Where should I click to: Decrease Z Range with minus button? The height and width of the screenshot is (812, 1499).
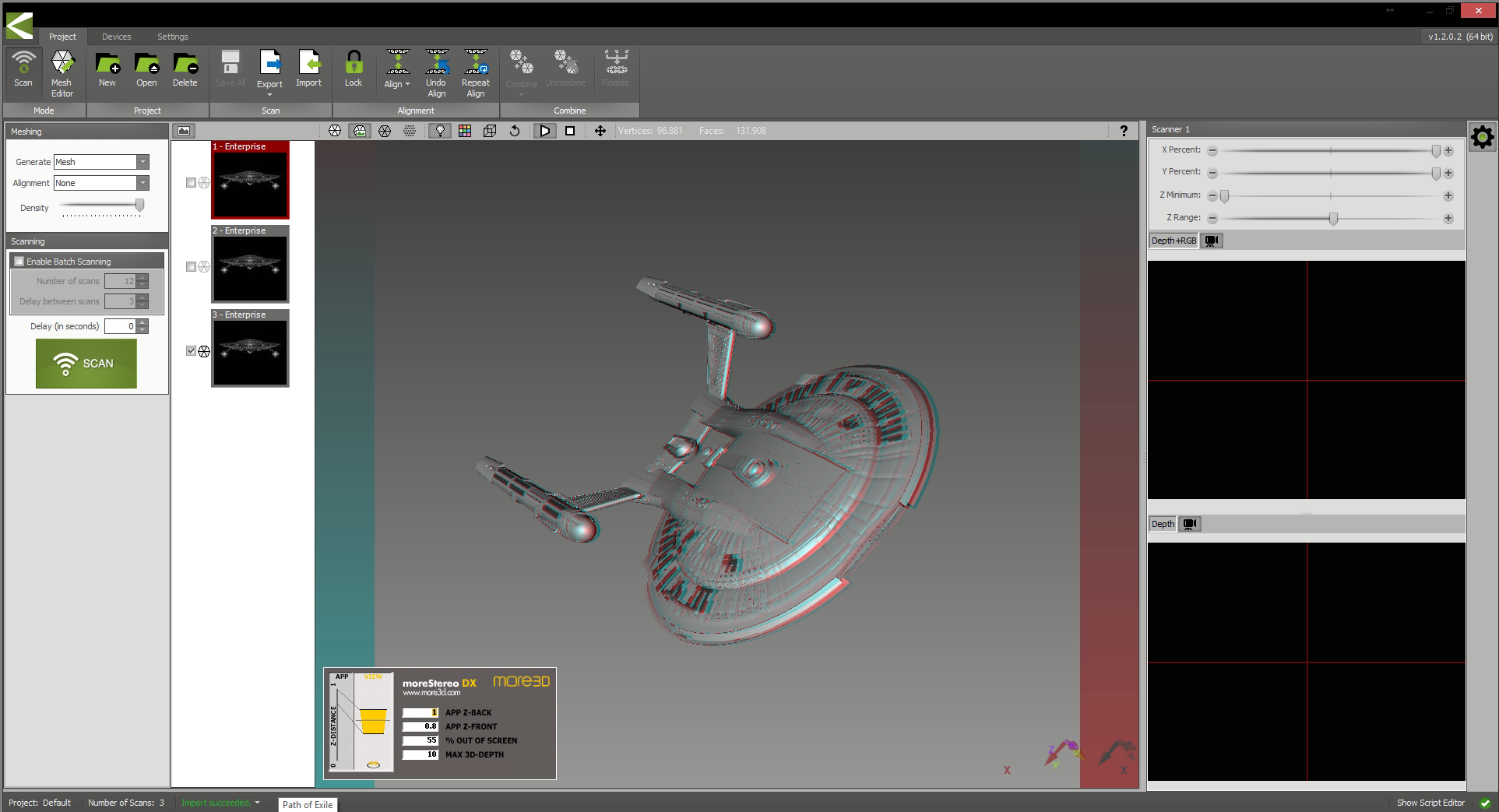(x=1212, y=219)
